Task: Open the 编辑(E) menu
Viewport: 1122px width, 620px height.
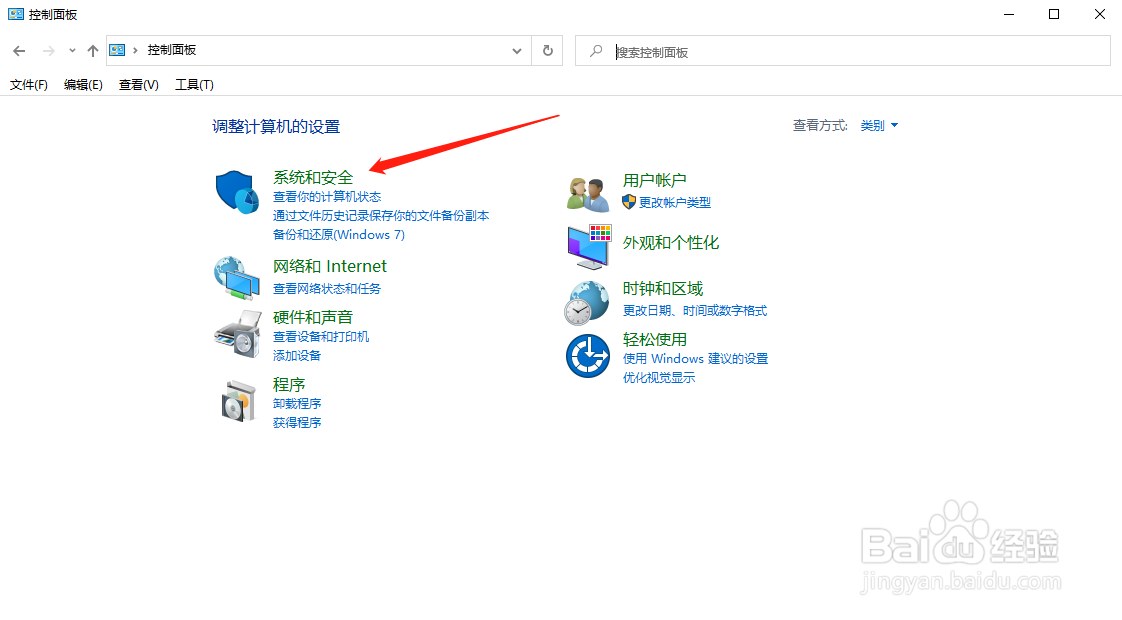Action: point(83,84)
